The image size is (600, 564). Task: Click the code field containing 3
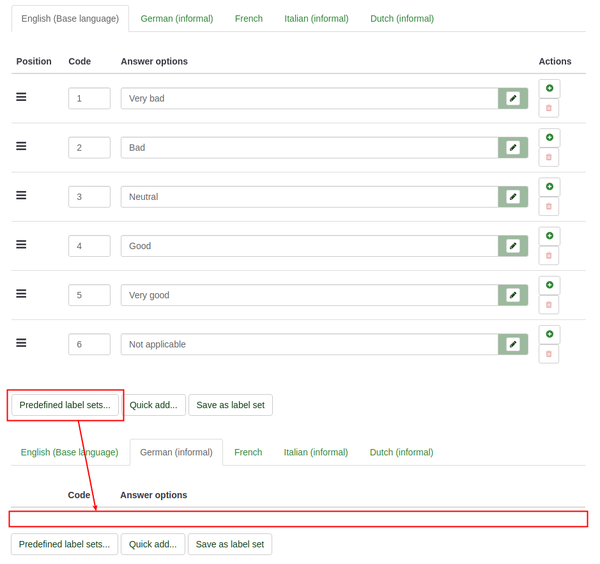click(x=89, y=197)
